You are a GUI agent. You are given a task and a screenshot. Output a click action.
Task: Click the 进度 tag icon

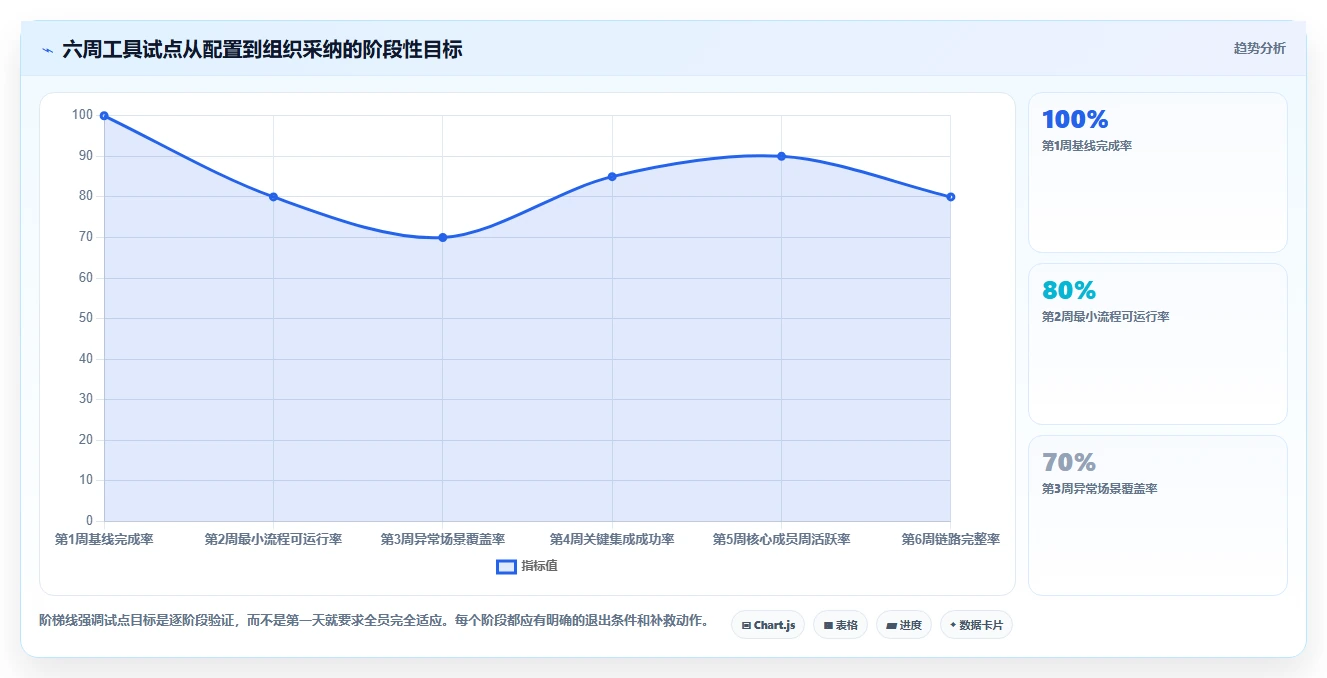pos(891,626)
